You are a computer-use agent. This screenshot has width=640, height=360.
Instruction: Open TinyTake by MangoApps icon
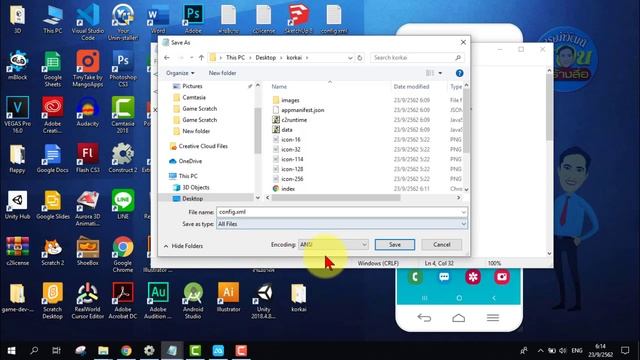88,69
